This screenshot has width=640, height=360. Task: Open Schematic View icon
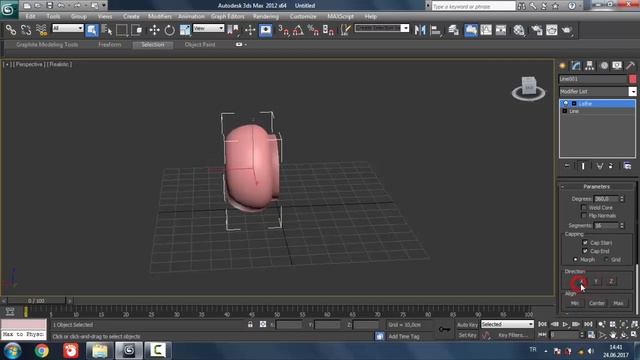pos(501,30)
